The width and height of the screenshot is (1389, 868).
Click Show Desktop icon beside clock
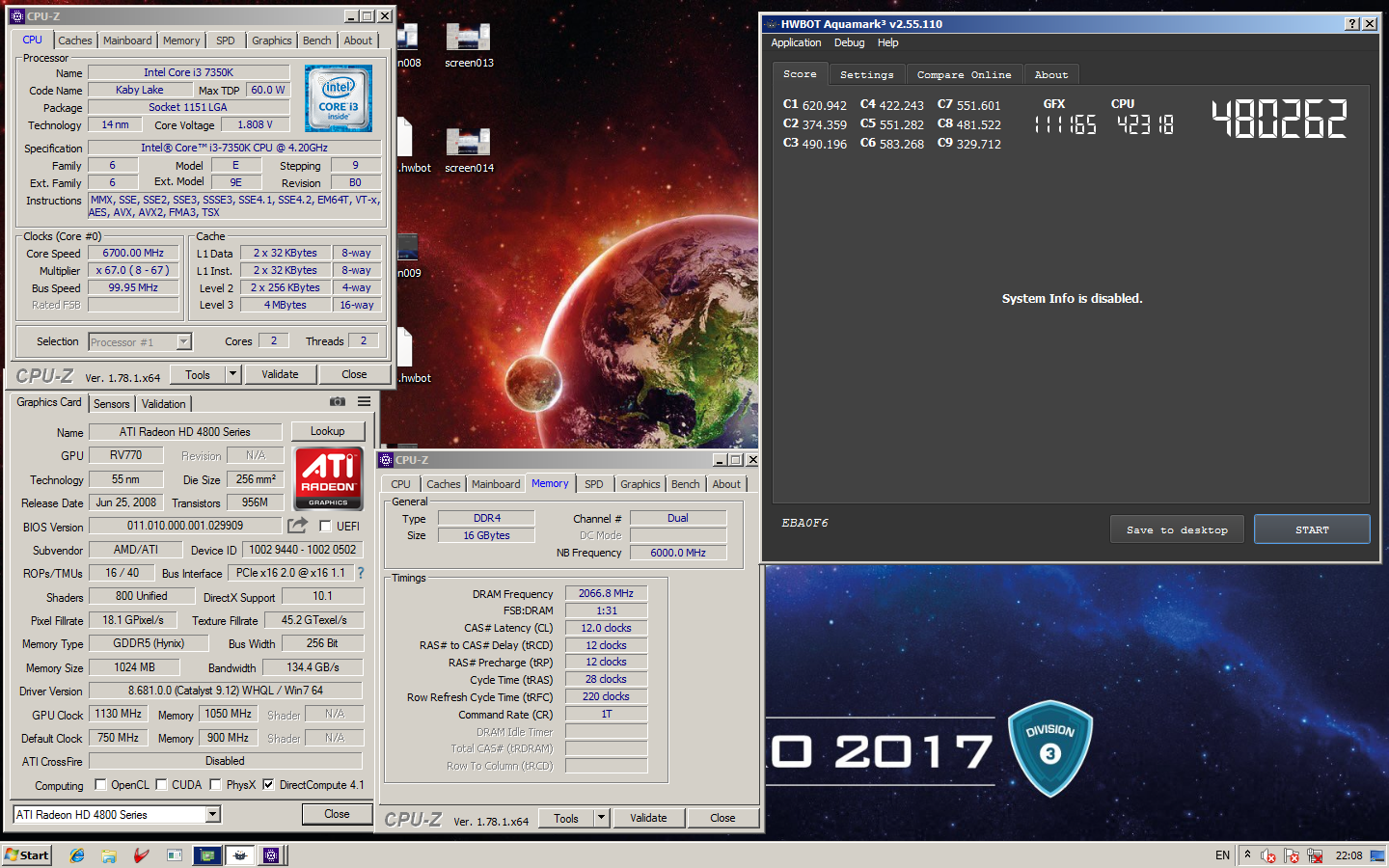(x=1377, y=855)
